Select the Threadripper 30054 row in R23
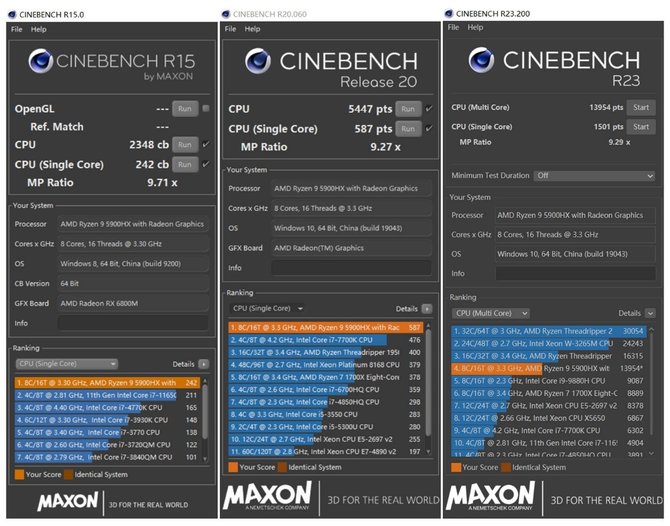Viewport: 670px width, 526px height. click(x=549, y=331)
